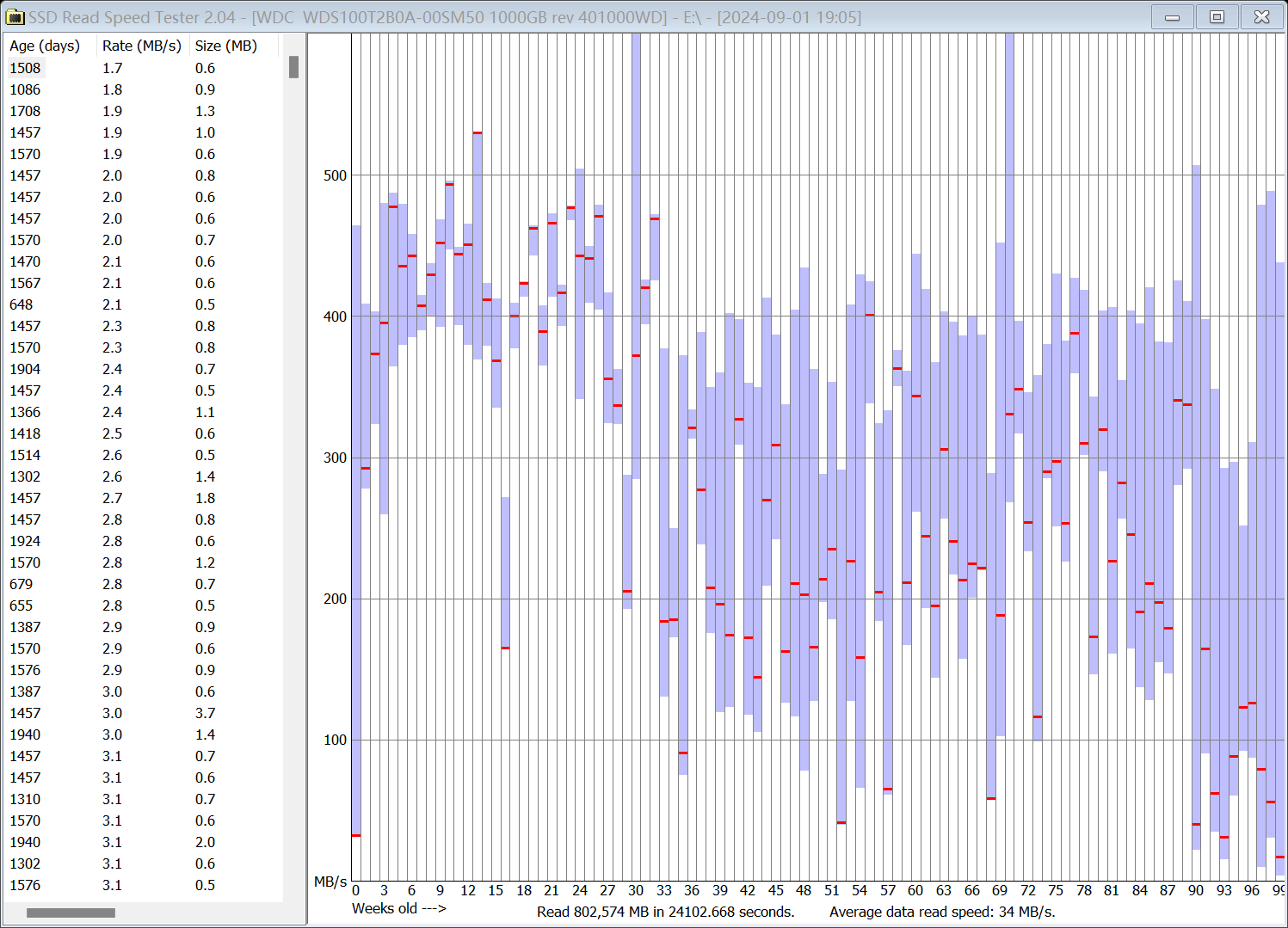Click the SSD Read Speed Tester title bar icon
The height and width of the screenshot is (928, 1288).
coord(15,17)
